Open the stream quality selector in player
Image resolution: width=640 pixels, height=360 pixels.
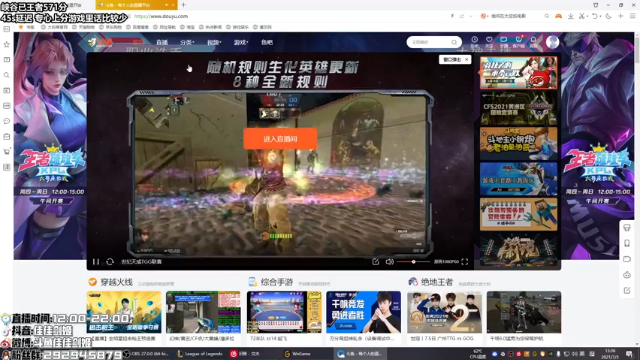pos(446,262)
